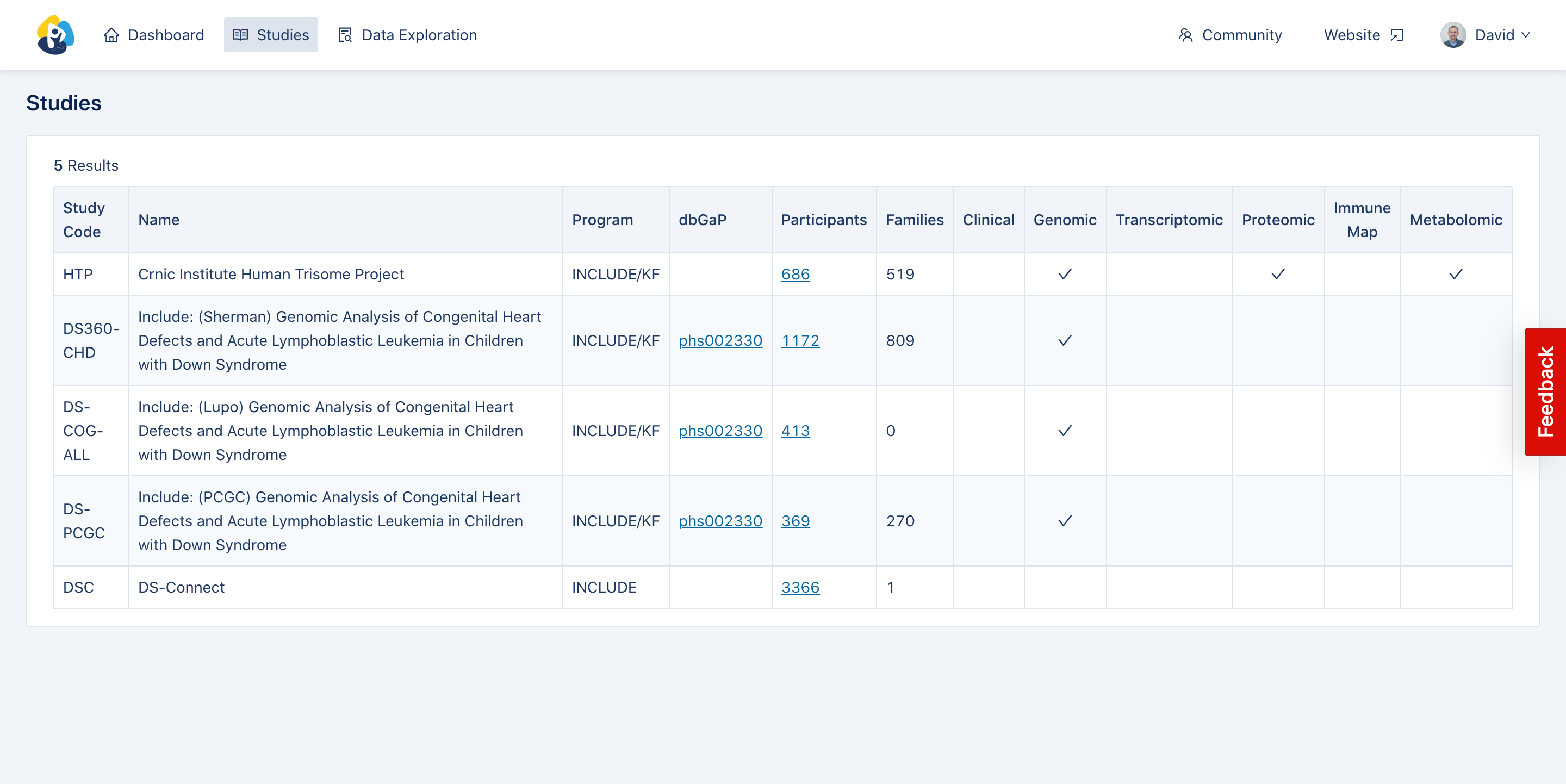Click the Proteomic checkmark for HTP study
This screenshot has height=784, width=1566.
(1278, 274)
